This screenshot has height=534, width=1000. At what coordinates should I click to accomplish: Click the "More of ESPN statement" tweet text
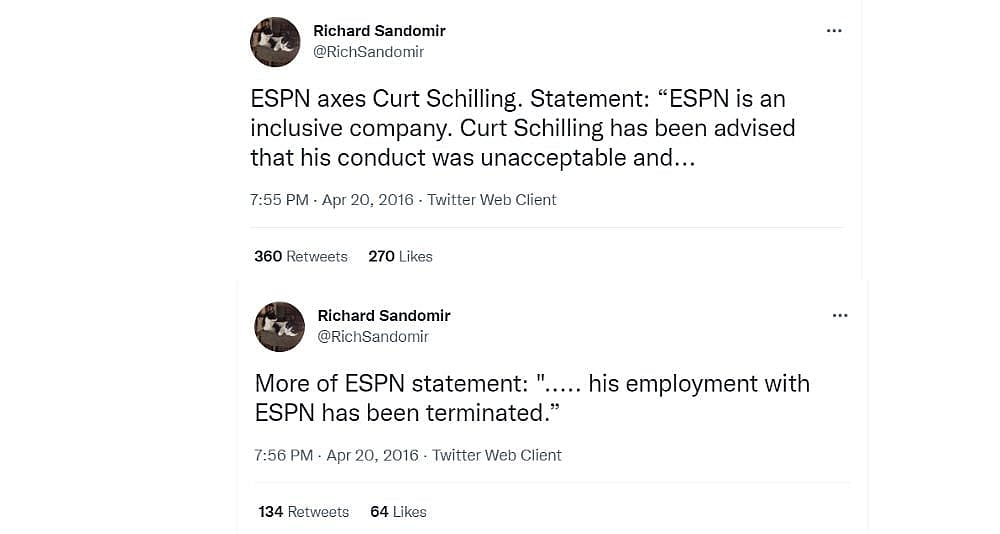[x=532, y=397]
